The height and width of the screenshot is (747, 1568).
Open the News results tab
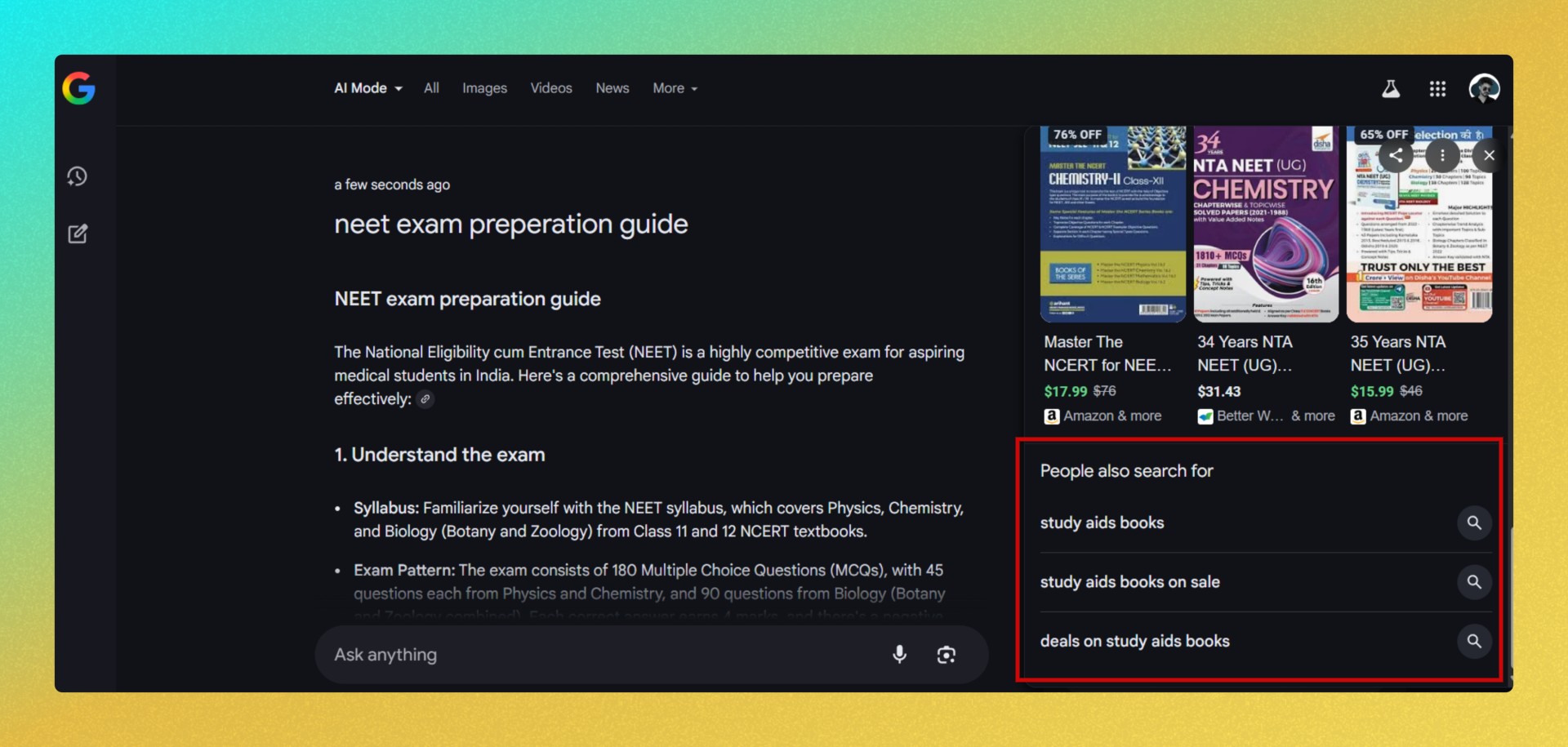pos(612,88)
